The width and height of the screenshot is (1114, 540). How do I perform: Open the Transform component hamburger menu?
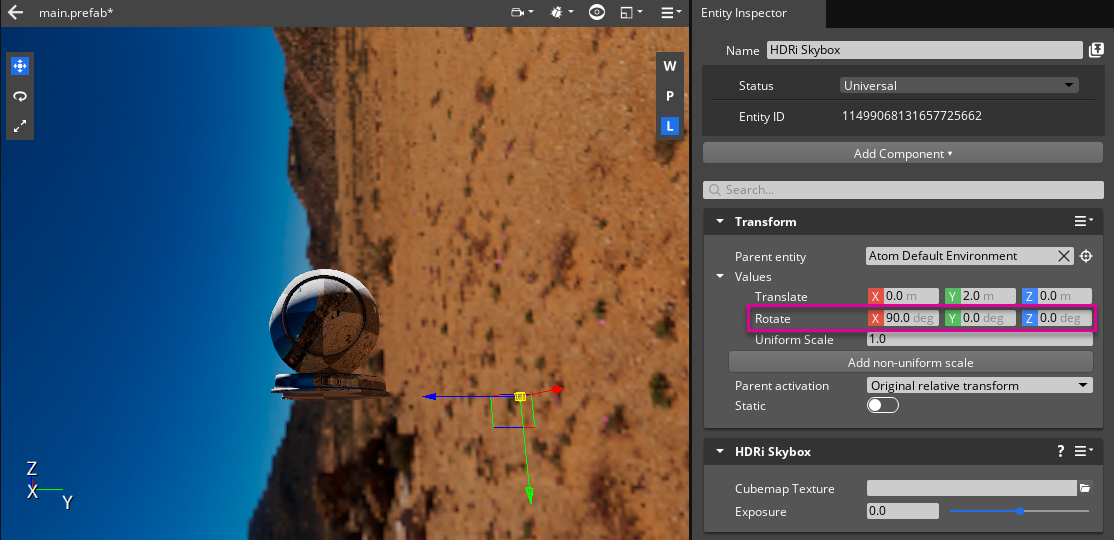pyautogui.click(x=1083, y=221)
